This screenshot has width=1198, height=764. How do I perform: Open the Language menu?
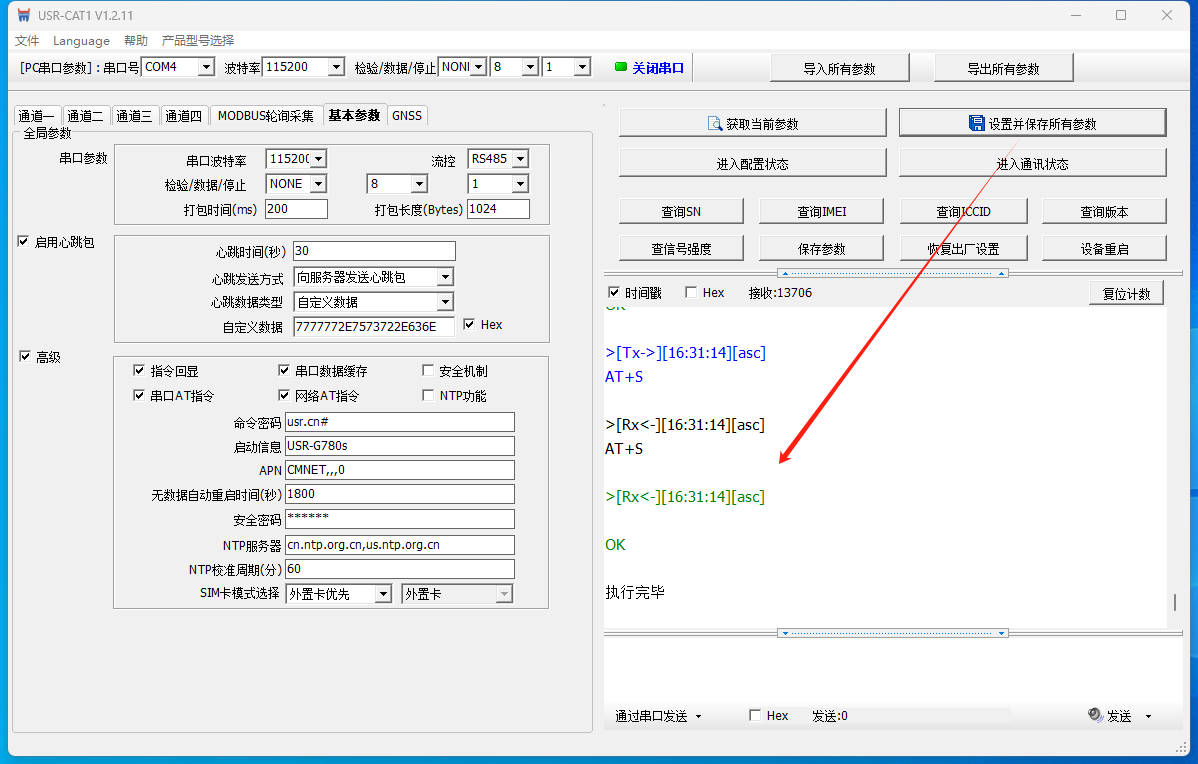[x=81, y=40]
